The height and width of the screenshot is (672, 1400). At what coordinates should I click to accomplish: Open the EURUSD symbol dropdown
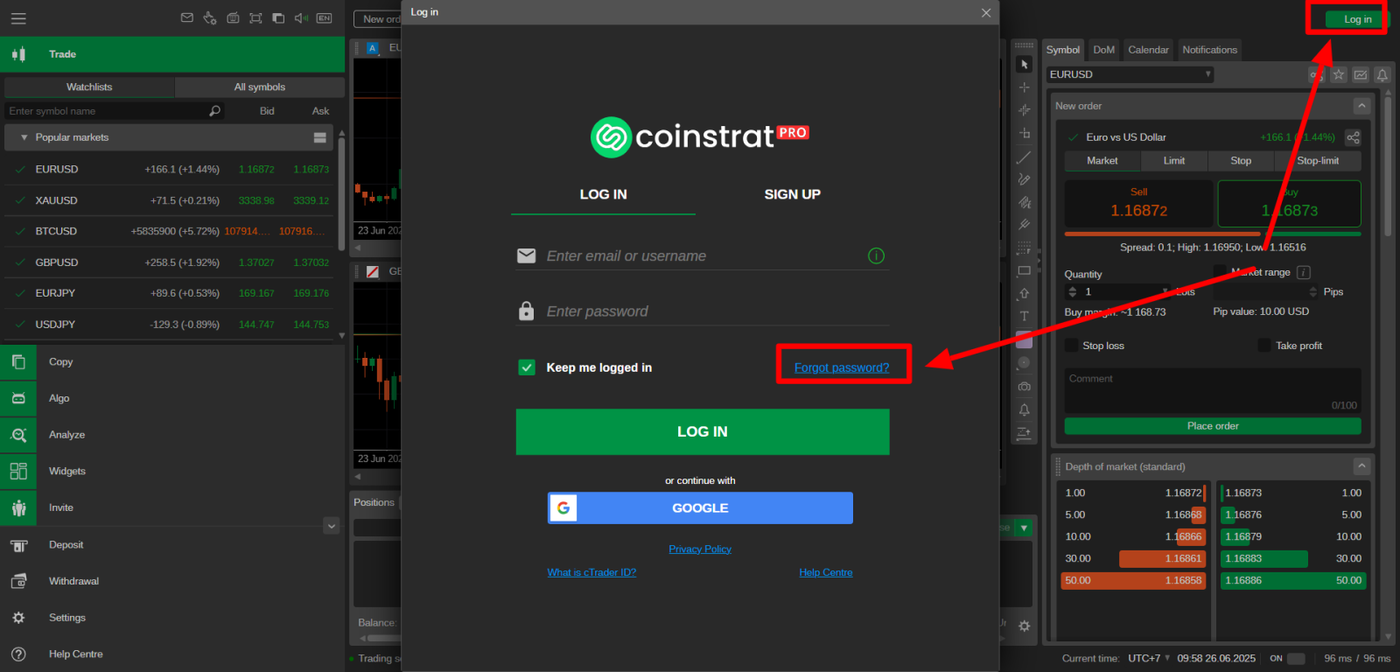pyautogui.click(x=1130, y=74)
